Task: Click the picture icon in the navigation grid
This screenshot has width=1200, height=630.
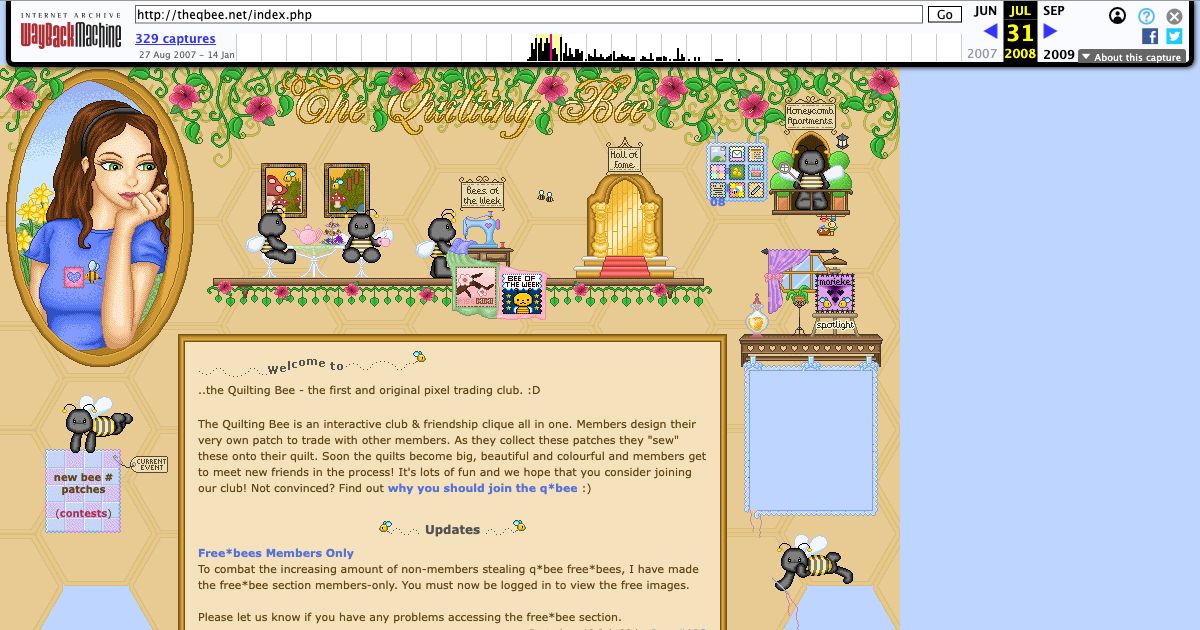Action: tap(718, 153)
